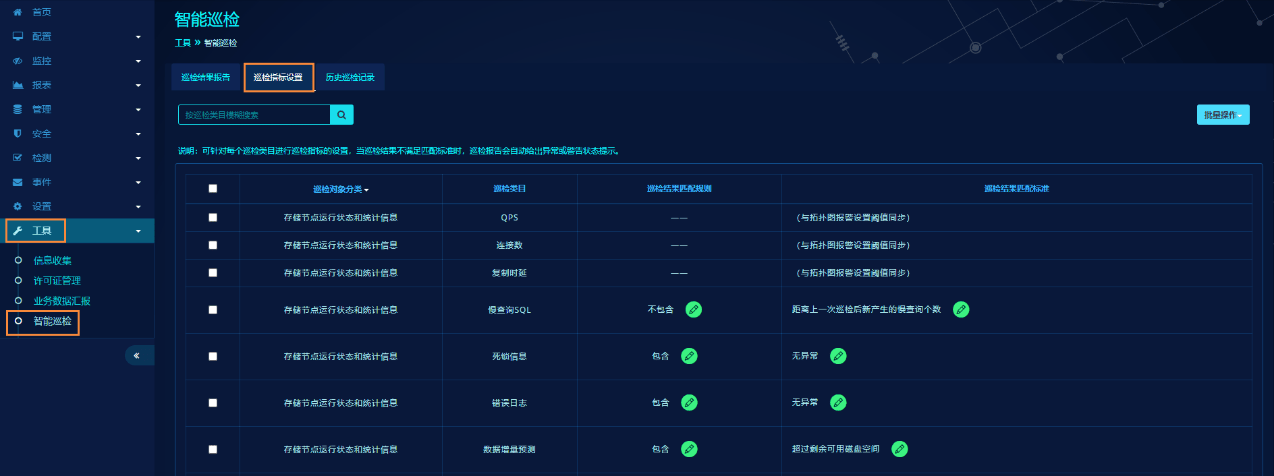Edit matching rule 不包含 for 慢查询SQL
The width and height of the screenshot is (1274, 476).
[x=694, y=309]
